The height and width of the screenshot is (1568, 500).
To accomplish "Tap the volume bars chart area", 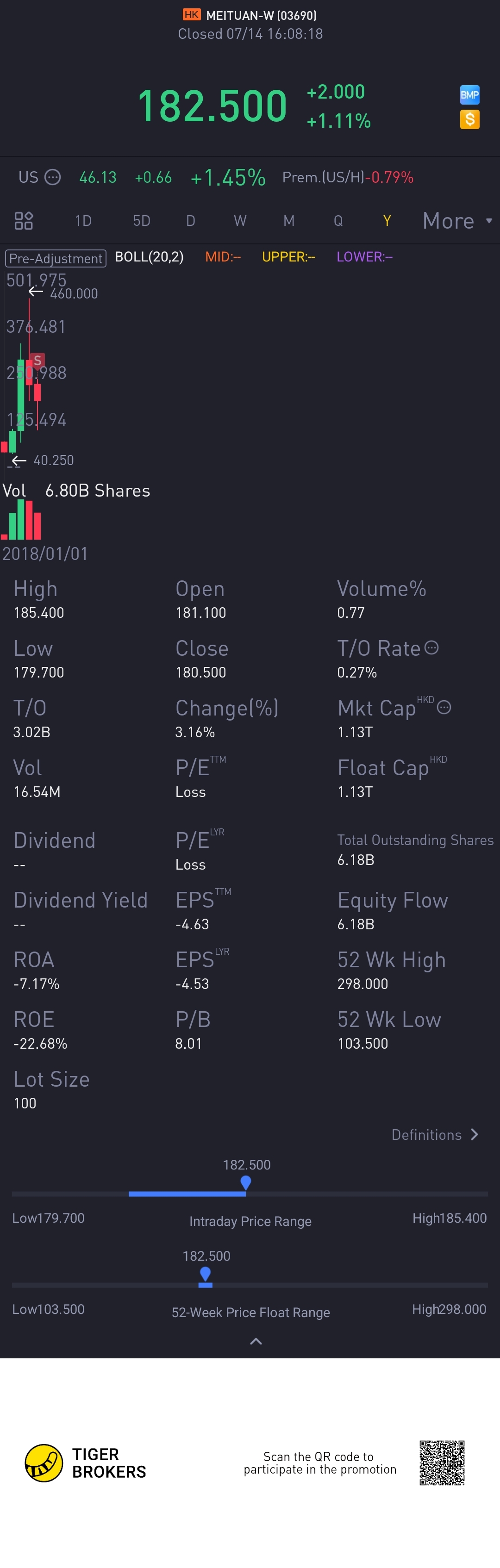I will [x=22, y=521].
